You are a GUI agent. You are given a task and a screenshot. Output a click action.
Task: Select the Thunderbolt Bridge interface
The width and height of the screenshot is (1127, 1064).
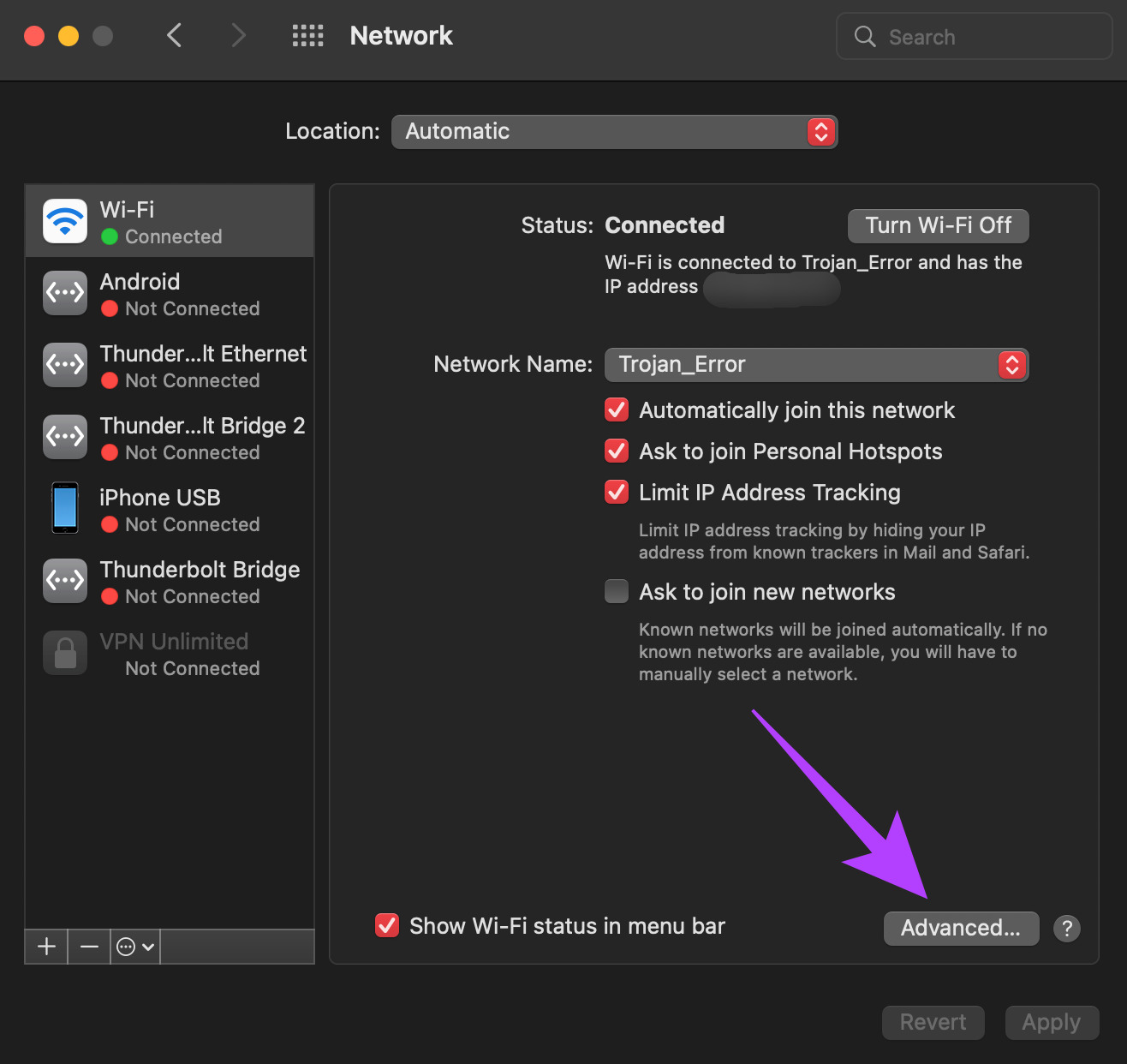pos(169,580)
